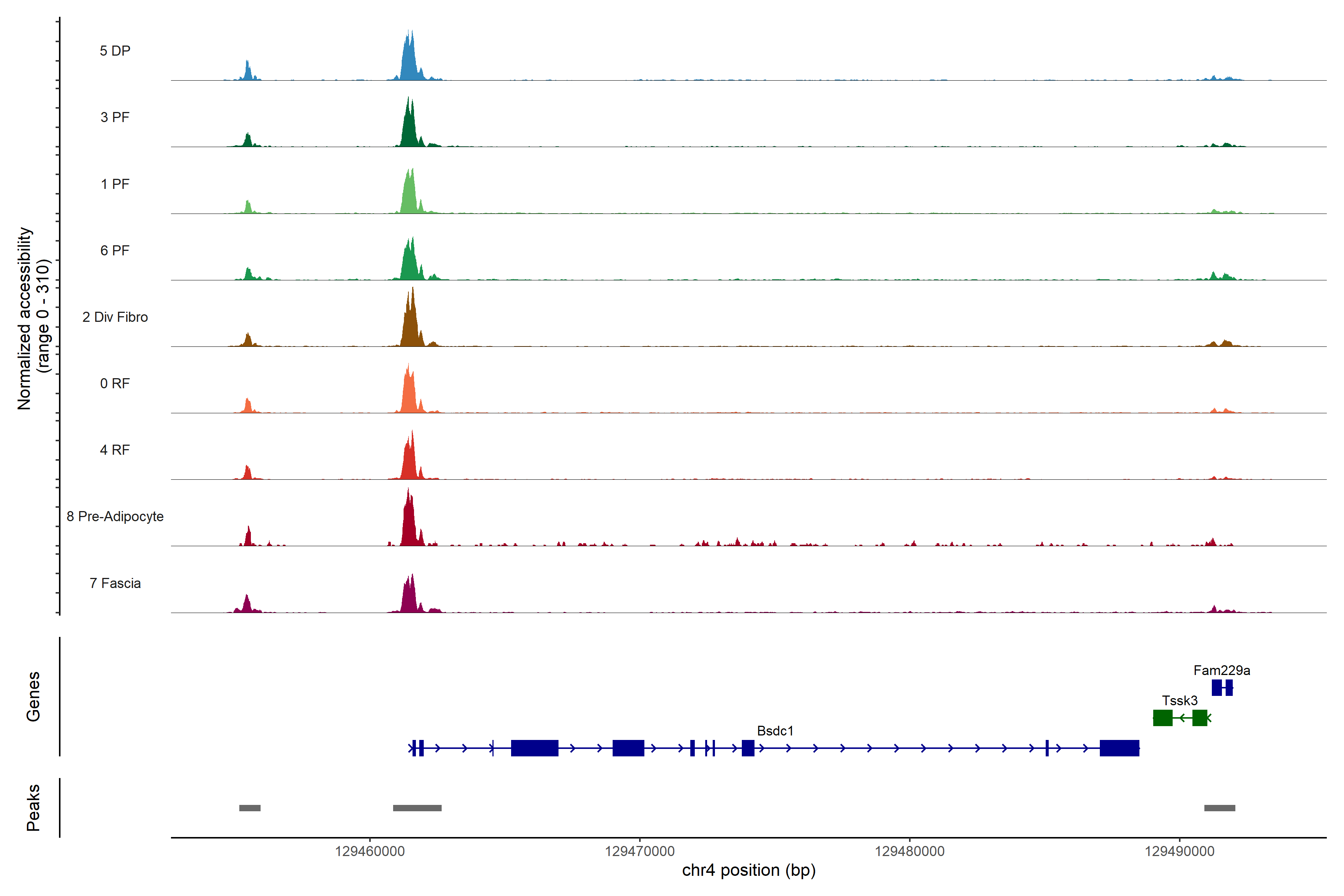
Task: Click the leftmost gray peak bar
Action: [250, 808]
